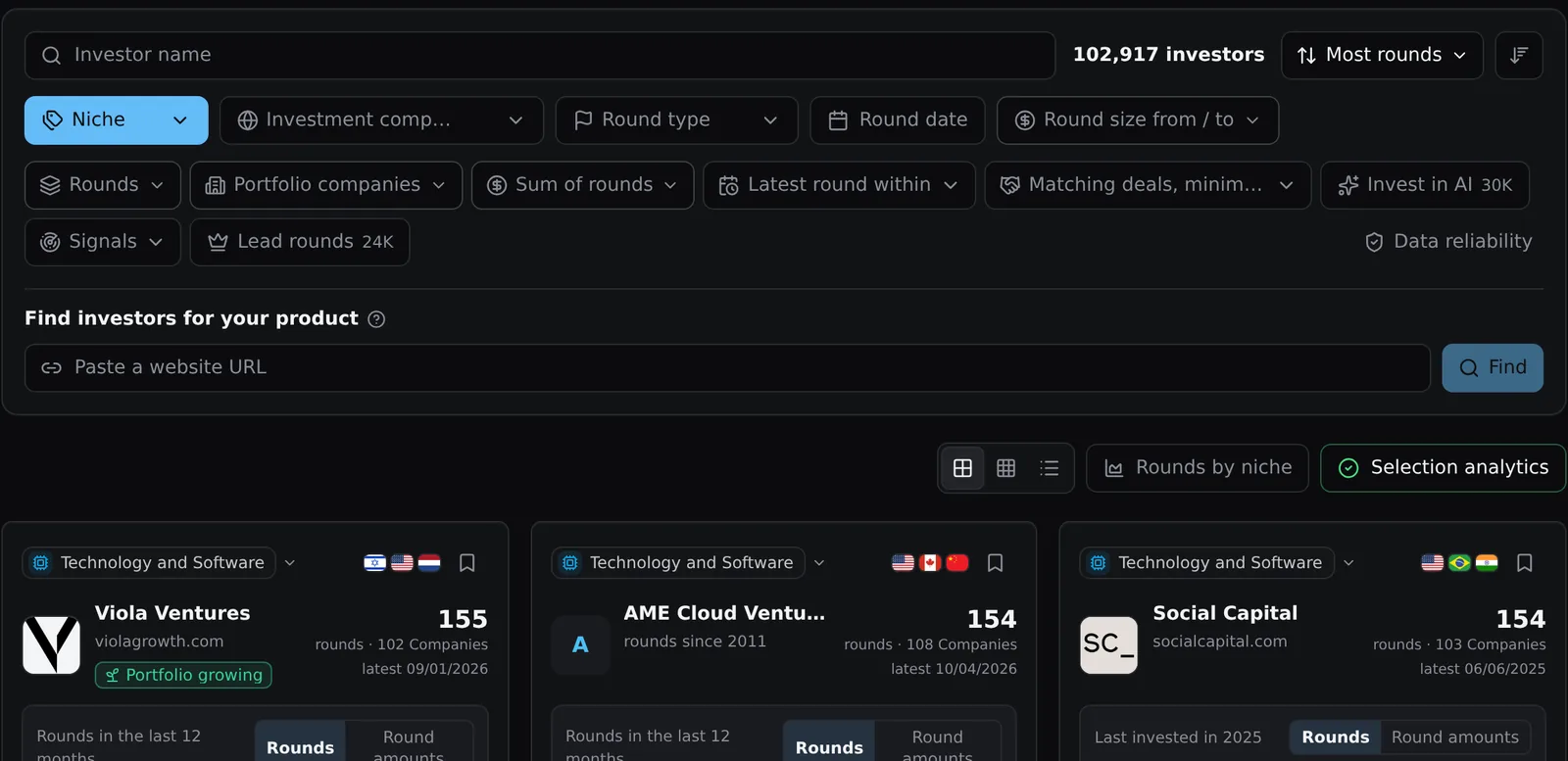Toggle the Lead rounds filter
1568x761 pixels.
coord(300,242)
